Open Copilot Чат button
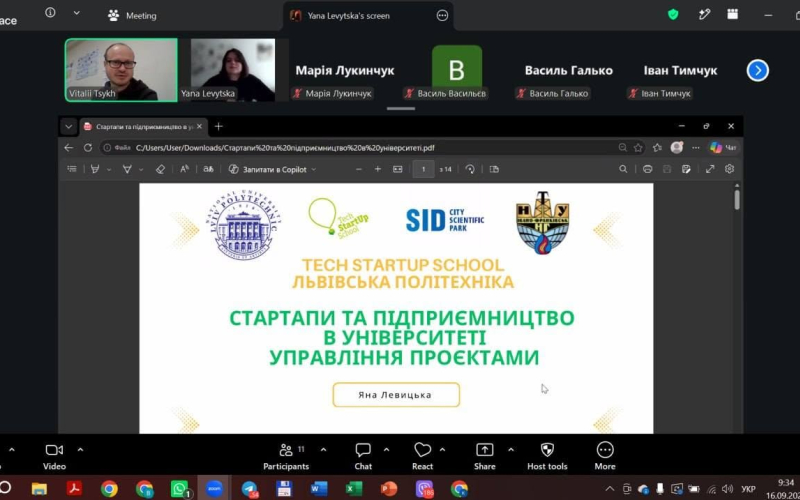Screen dimensions: 800x500 (x=723, y=148)
